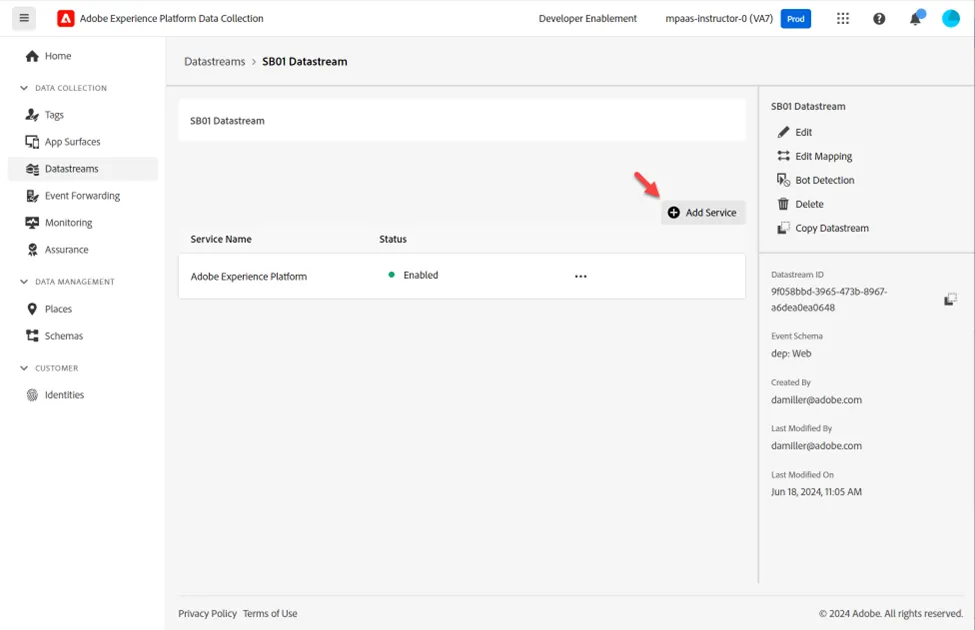The height and width of the screenshot is (630, 975).
Task: Open the mpaas-instructor-0 sandbox selector
Action: (x=719, y=19)
